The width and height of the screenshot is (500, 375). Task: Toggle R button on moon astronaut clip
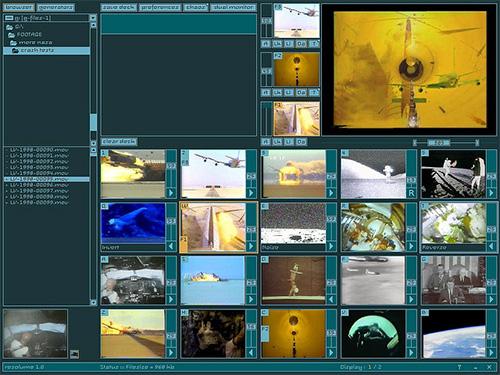[411, 193]
